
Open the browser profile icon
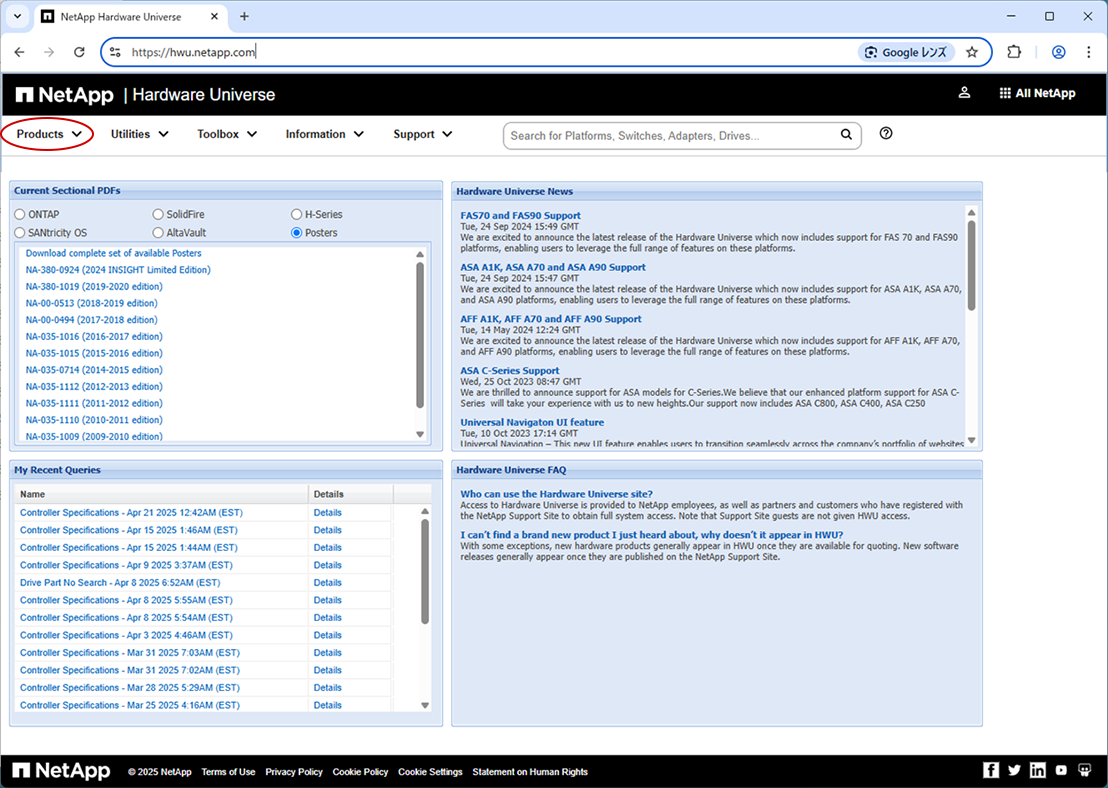pos(1059,52)
